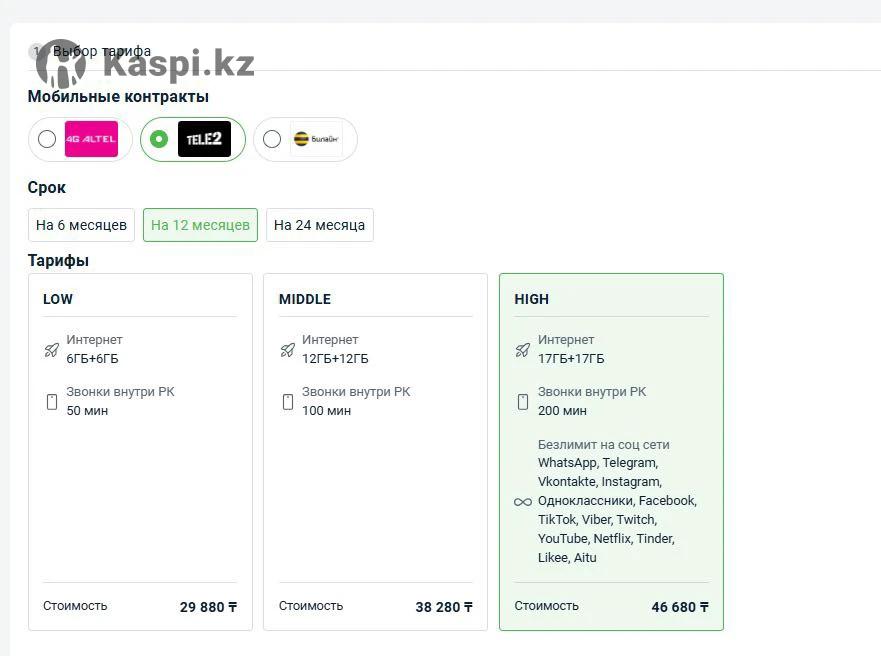Click the Tele2 logo
The height and width of the screenshot is (656, 881).
click(205, 139)
